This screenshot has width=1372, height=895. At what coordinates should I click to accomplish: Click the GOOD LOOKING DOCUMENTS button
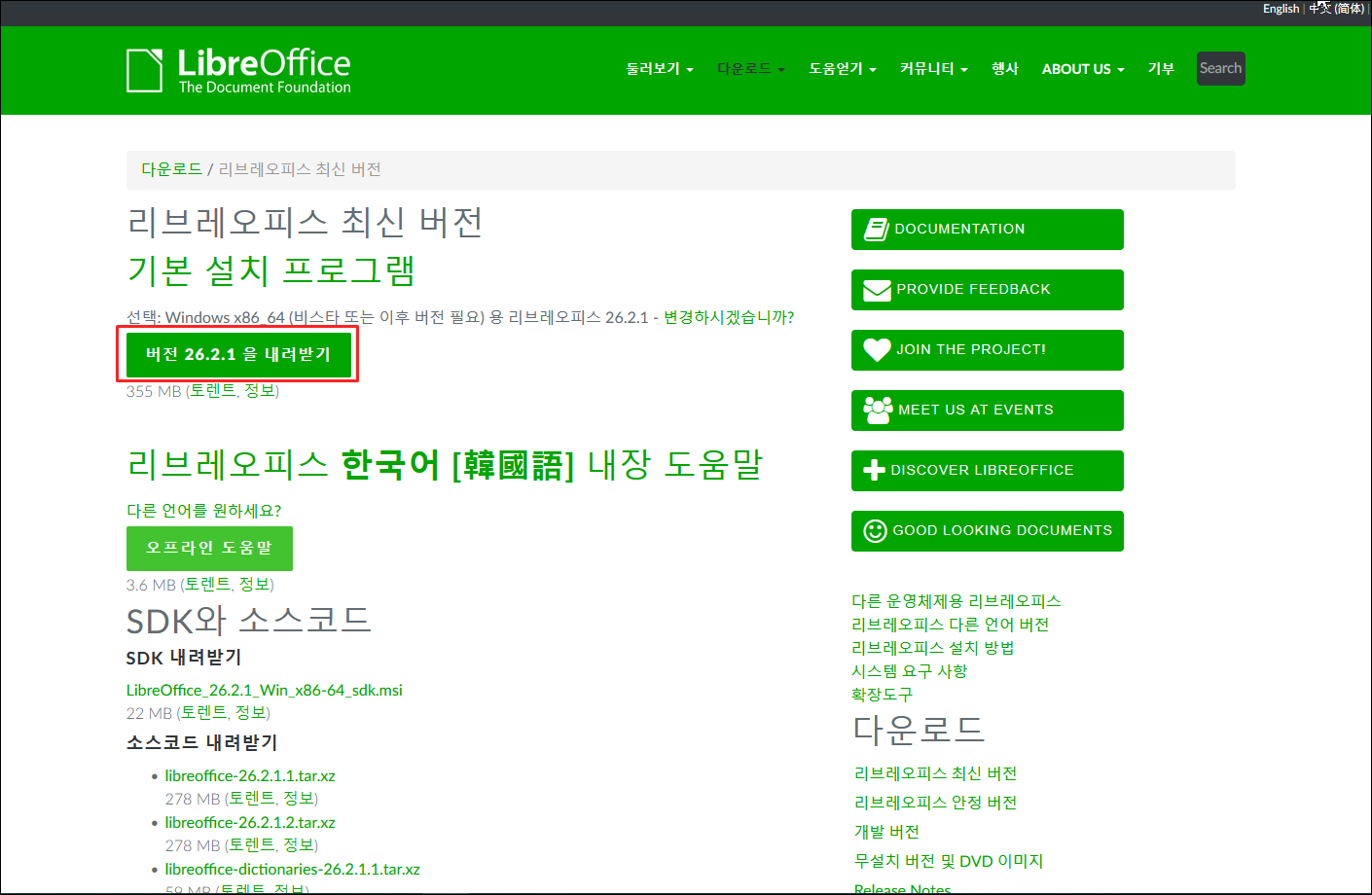pyautogui.click(x=988, y=531)
